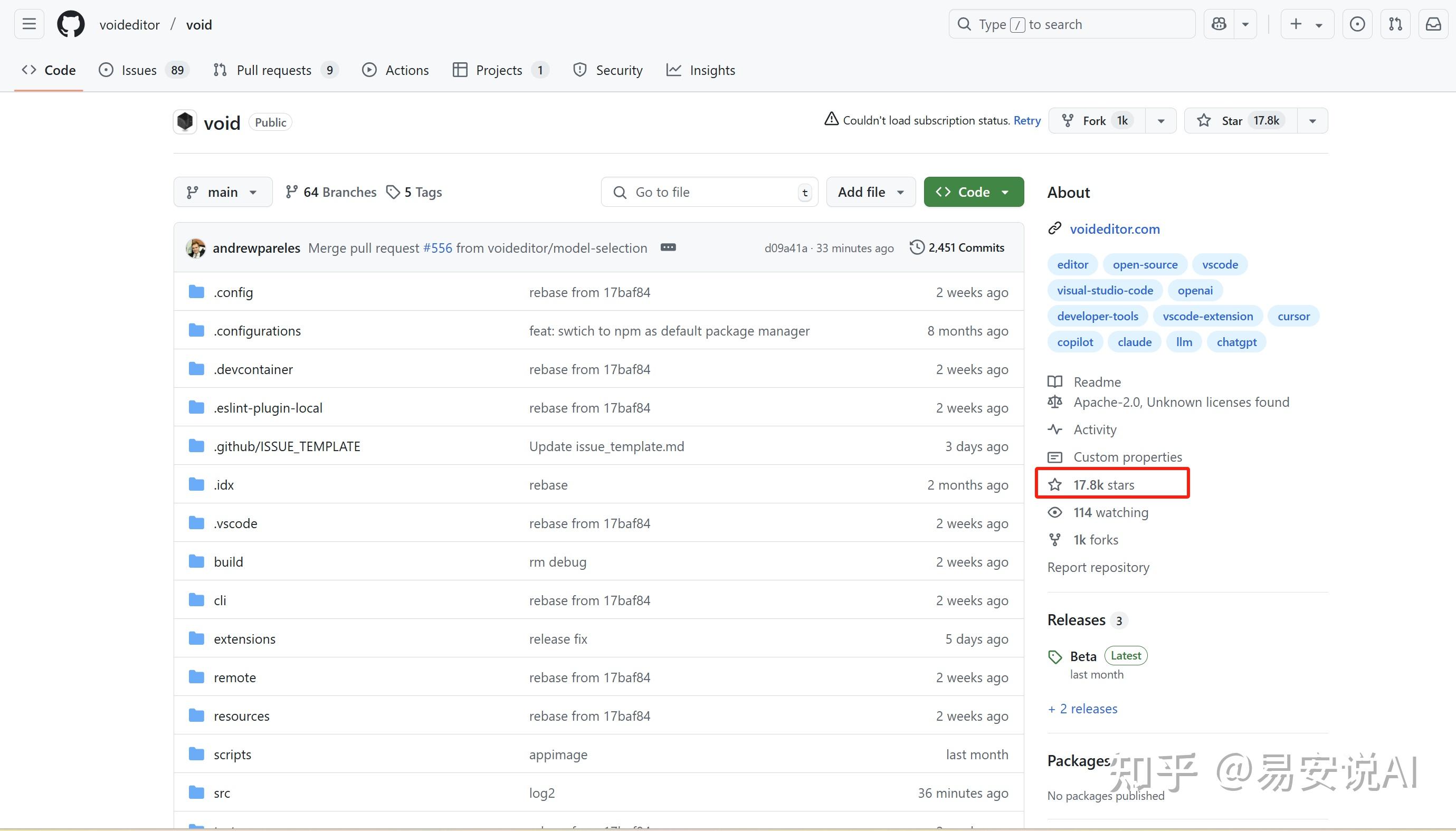Open the header pull requests icon
1456x831 pixels.
point(1395,24)
